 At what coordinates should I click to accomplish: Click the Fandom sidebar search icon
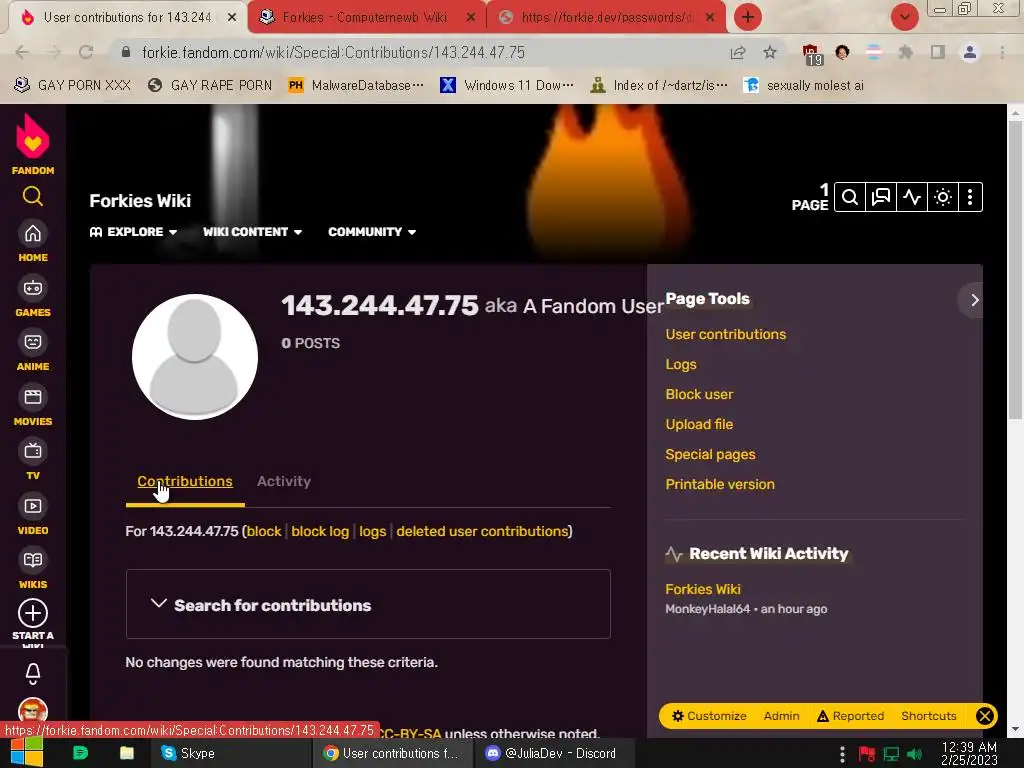pos(33,196)
